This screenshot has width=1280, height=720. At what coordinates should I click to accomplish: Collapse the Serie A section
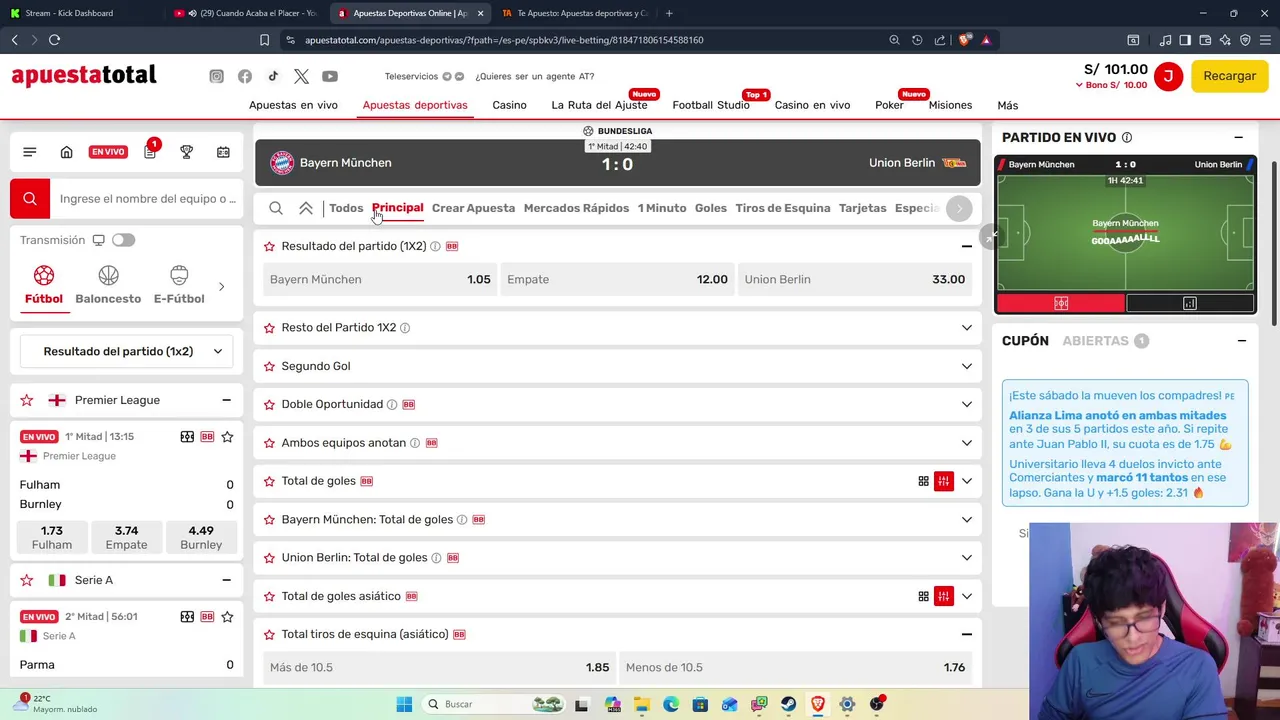coord(226,580)
